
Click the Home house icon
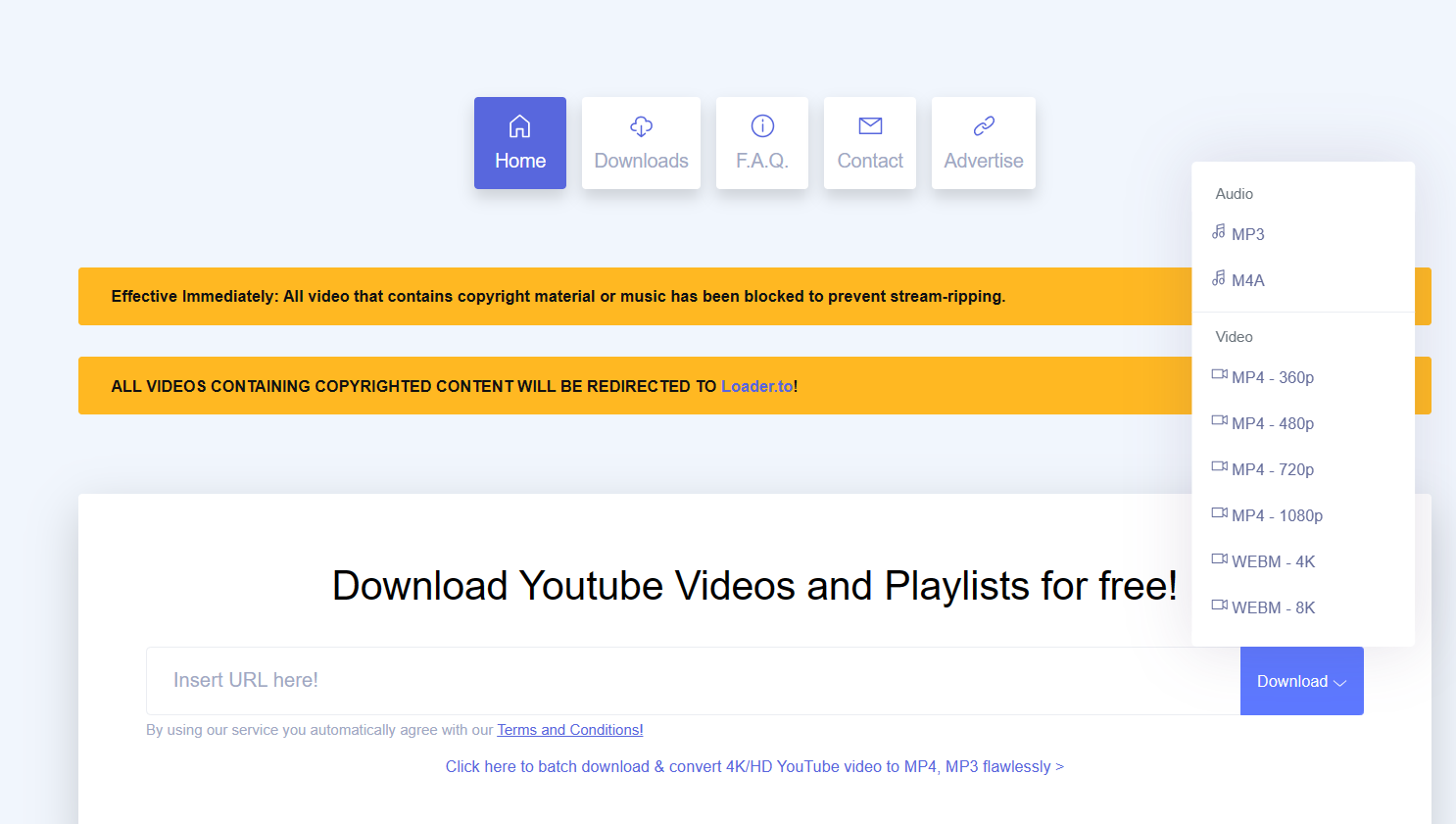point(519,126)
